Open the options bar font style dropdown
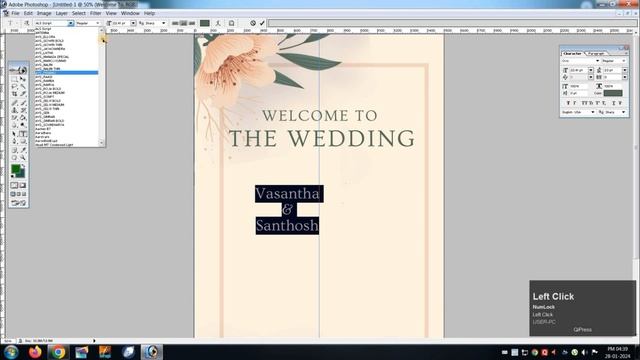The width and height of the screenshot is (640, 360). coord(98,23)
